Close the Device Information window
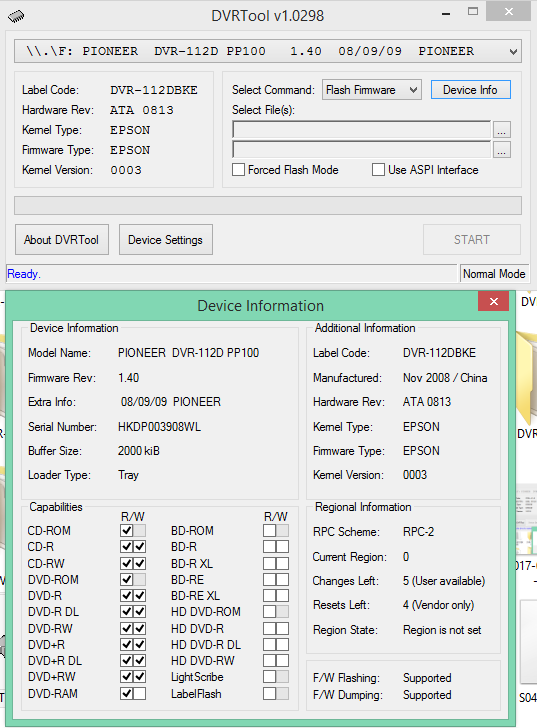 (x=493, y=301)
